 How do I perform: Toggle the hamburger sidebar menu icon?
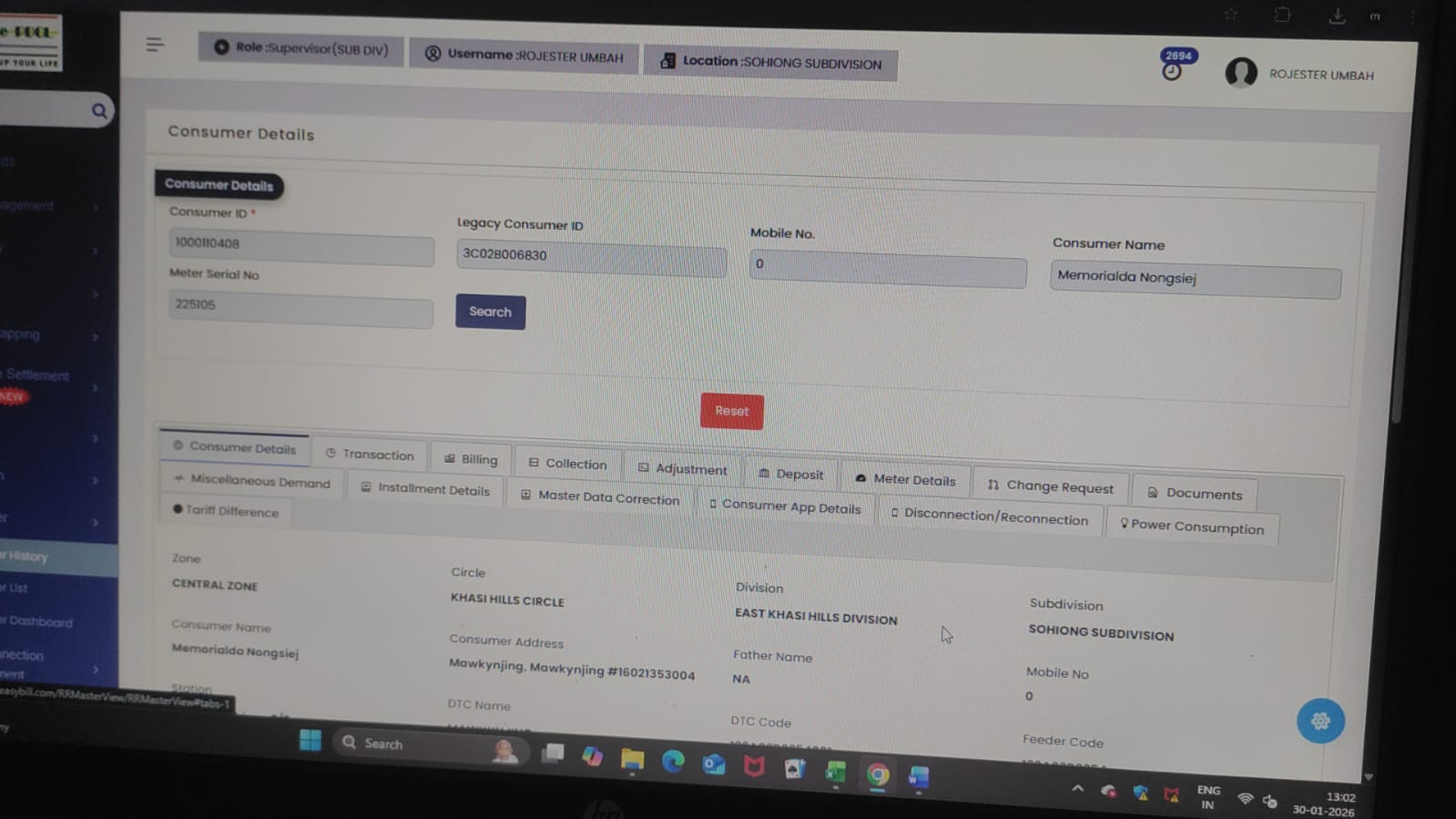point(155,44)
